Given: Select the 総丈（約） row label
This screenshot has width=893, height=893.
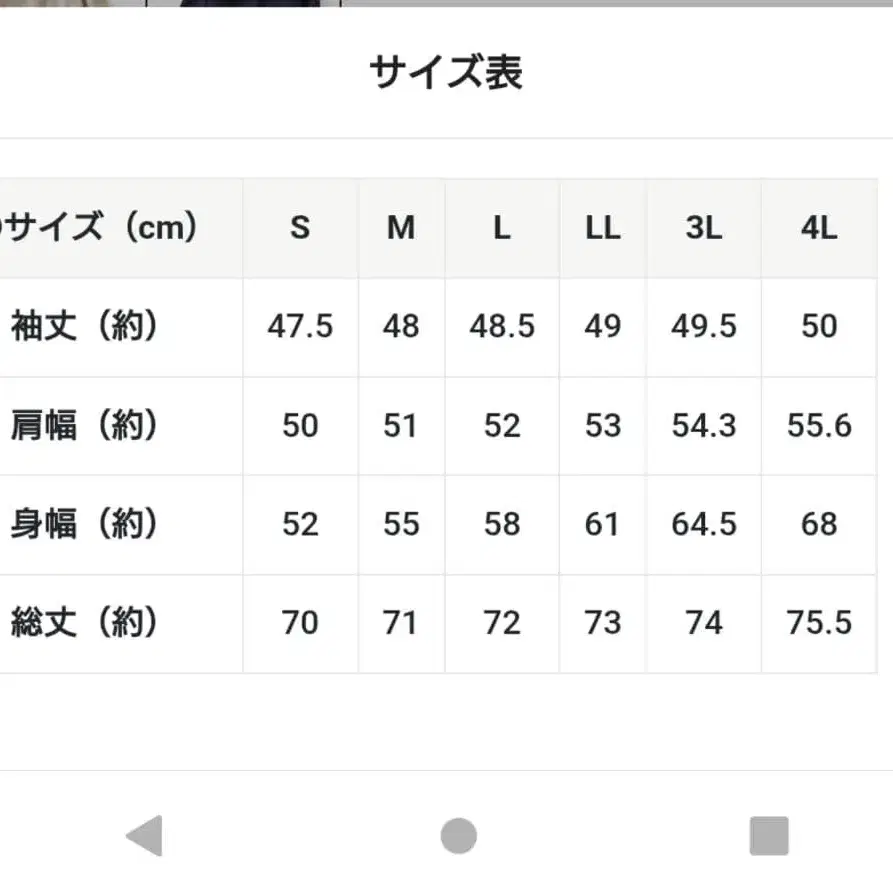Looking at the screenshot, I should coord(85,623).
